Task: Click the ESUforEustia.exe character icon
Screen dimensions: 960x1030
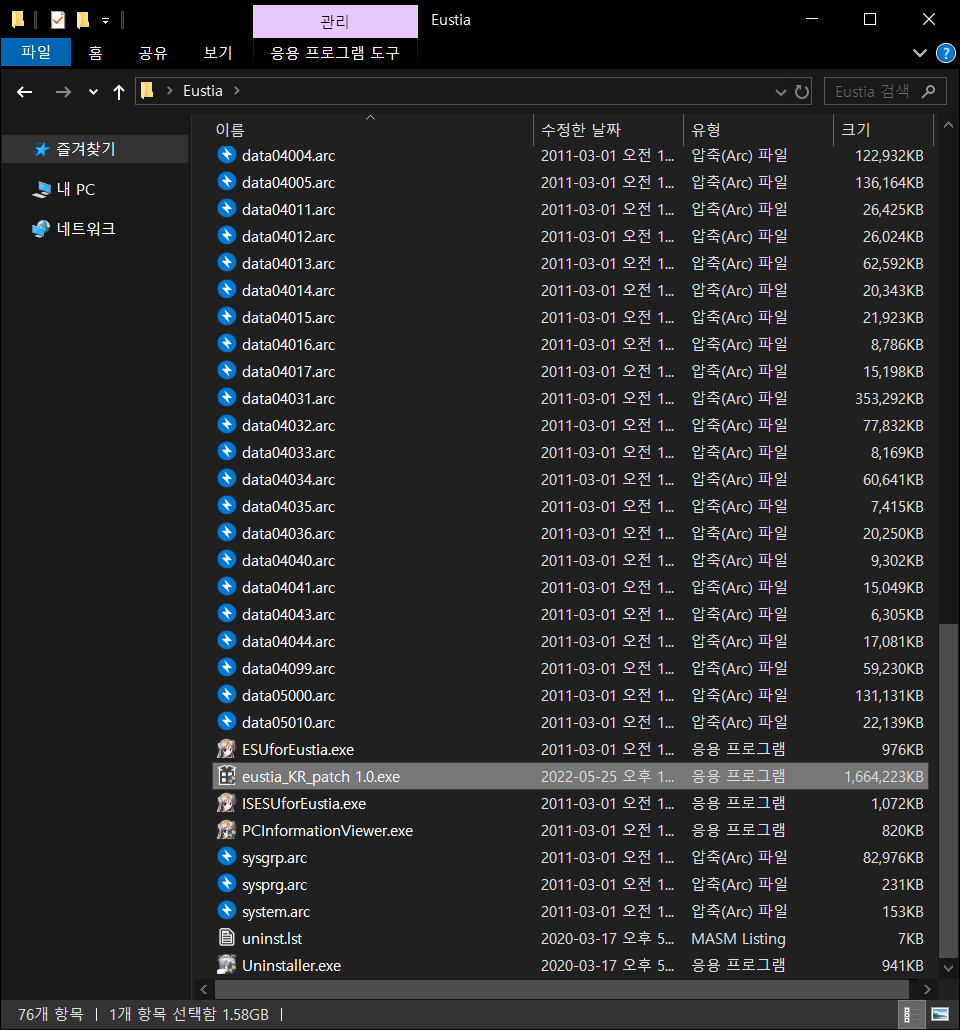Action: [227, 749]
